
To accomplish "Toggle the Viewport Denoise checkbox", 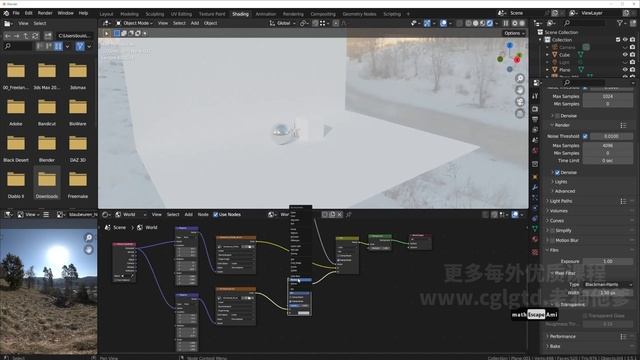I will tap(557, 116).
